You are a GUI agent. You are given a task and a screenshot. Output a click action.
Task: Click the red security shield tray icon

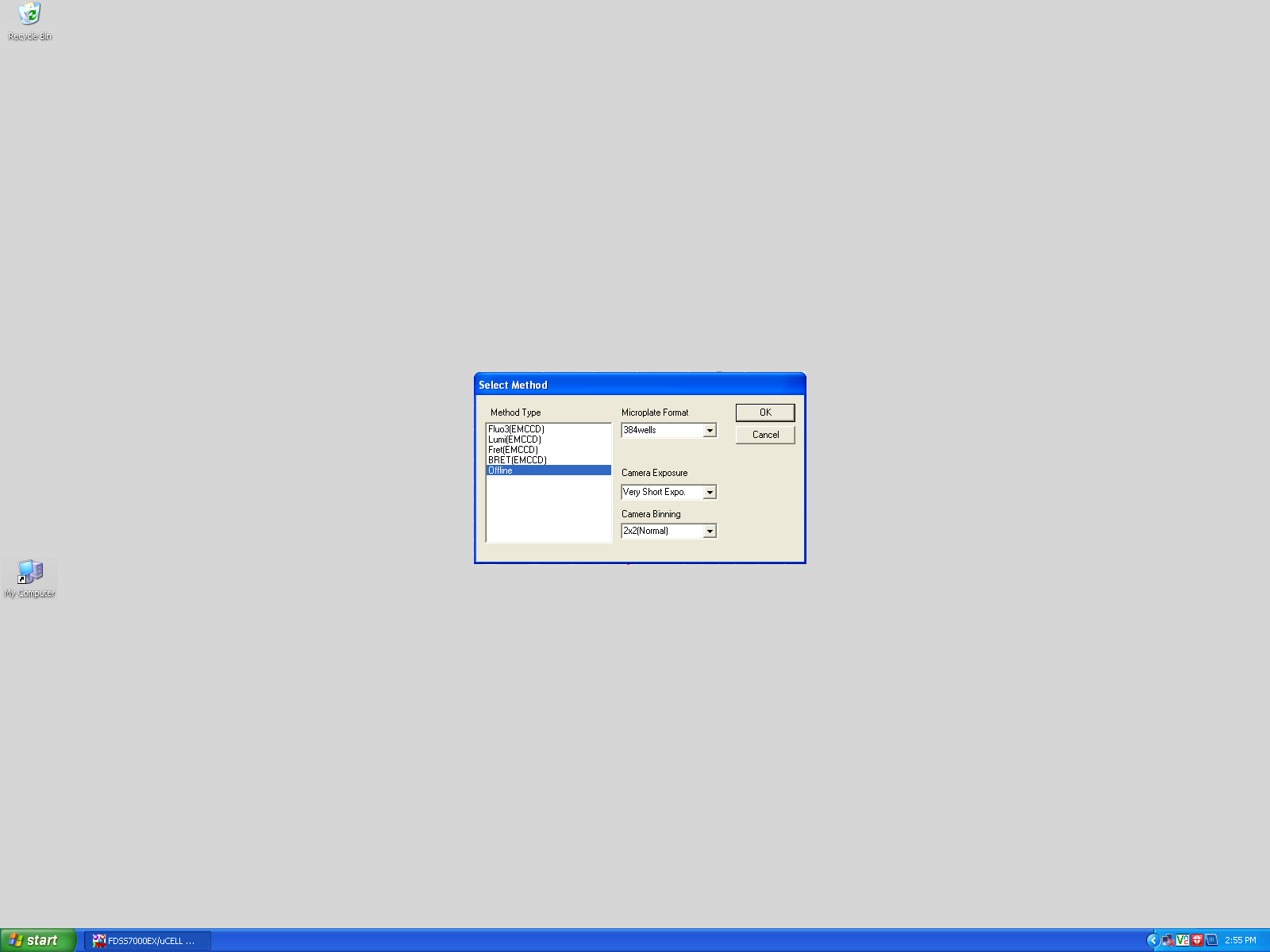1196,940
